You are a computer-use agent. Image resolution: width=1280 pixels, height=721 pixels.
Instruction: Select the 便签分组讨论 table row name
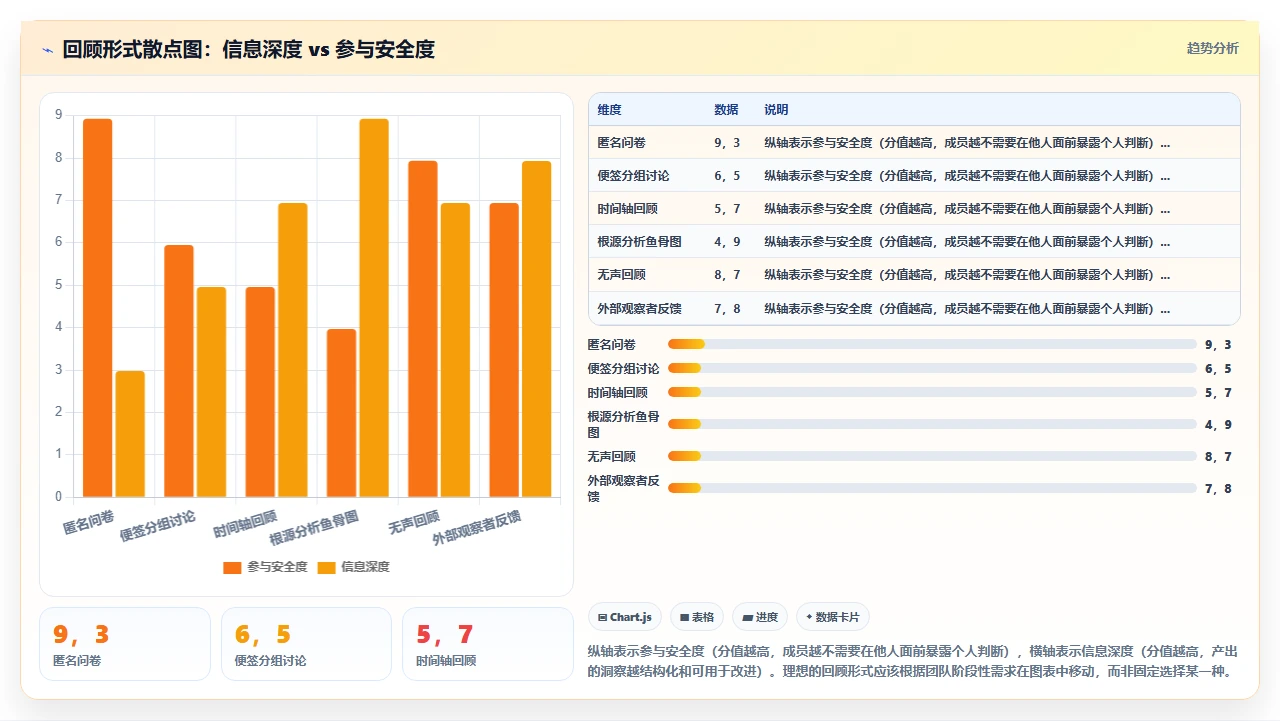point(634,176)
